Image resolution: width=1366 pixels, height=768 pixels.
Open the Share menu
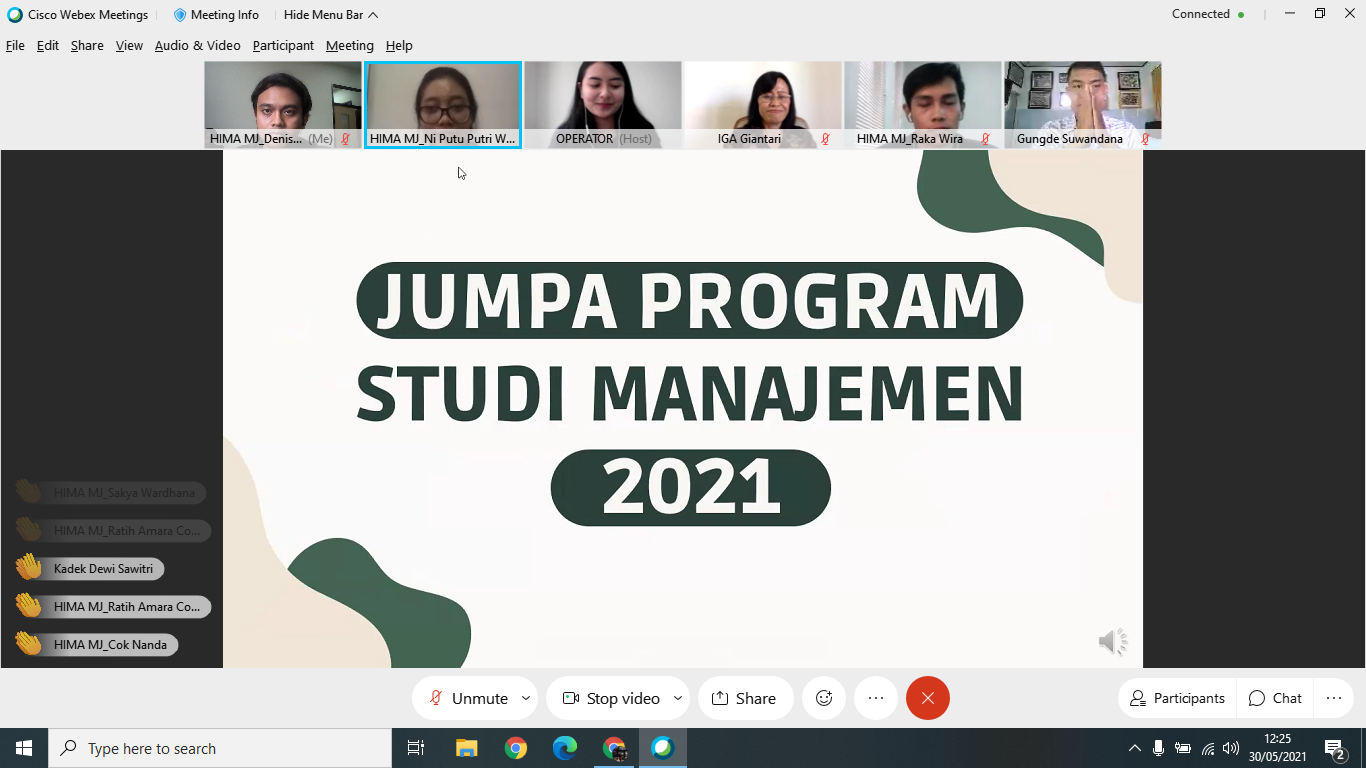tap(87, 45)
